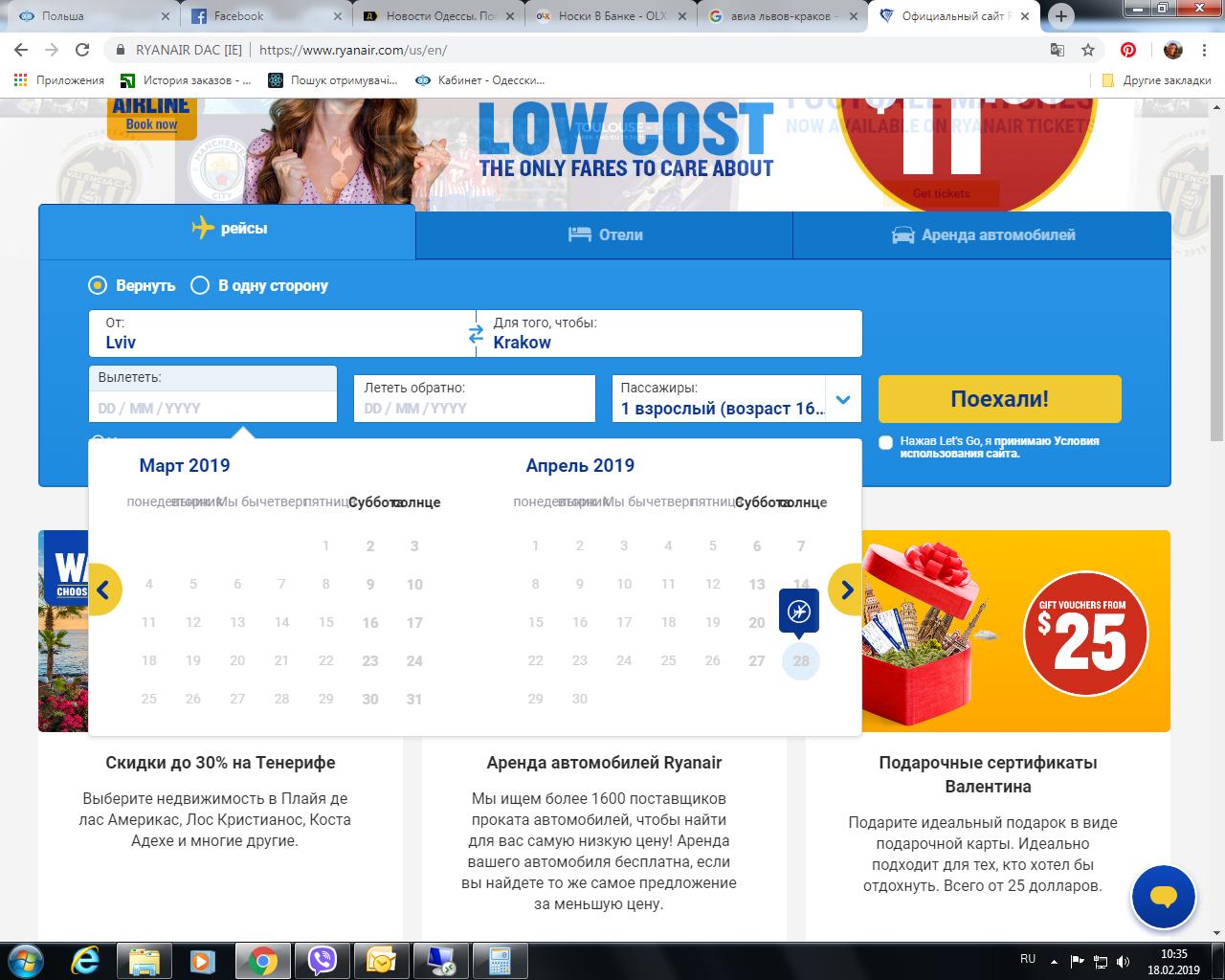Screen dimensions: 1225x980
Task: Open Другие закладки folder
Action: point(1157,80)
